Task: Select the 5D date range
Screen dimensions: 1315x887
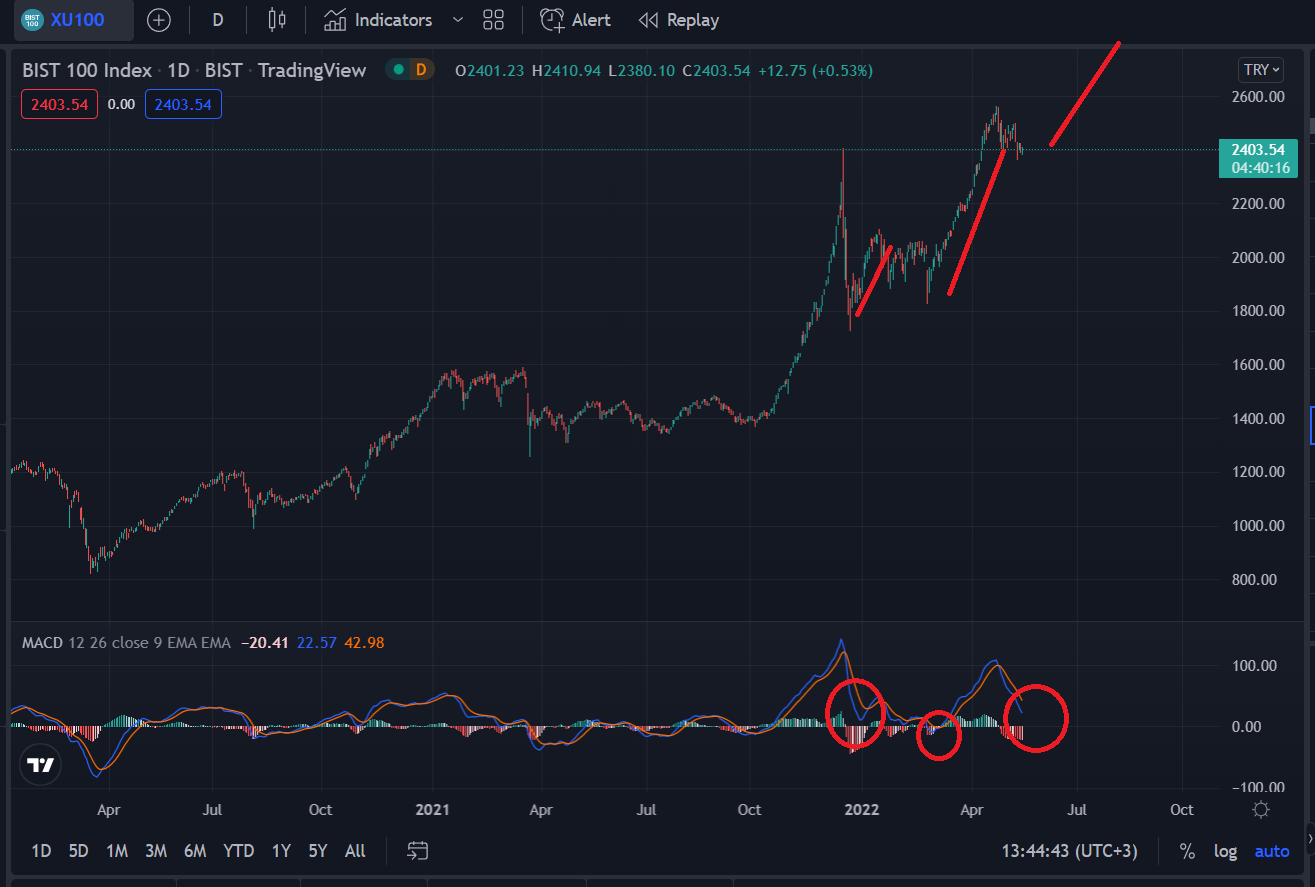Action: coord(78,851)
